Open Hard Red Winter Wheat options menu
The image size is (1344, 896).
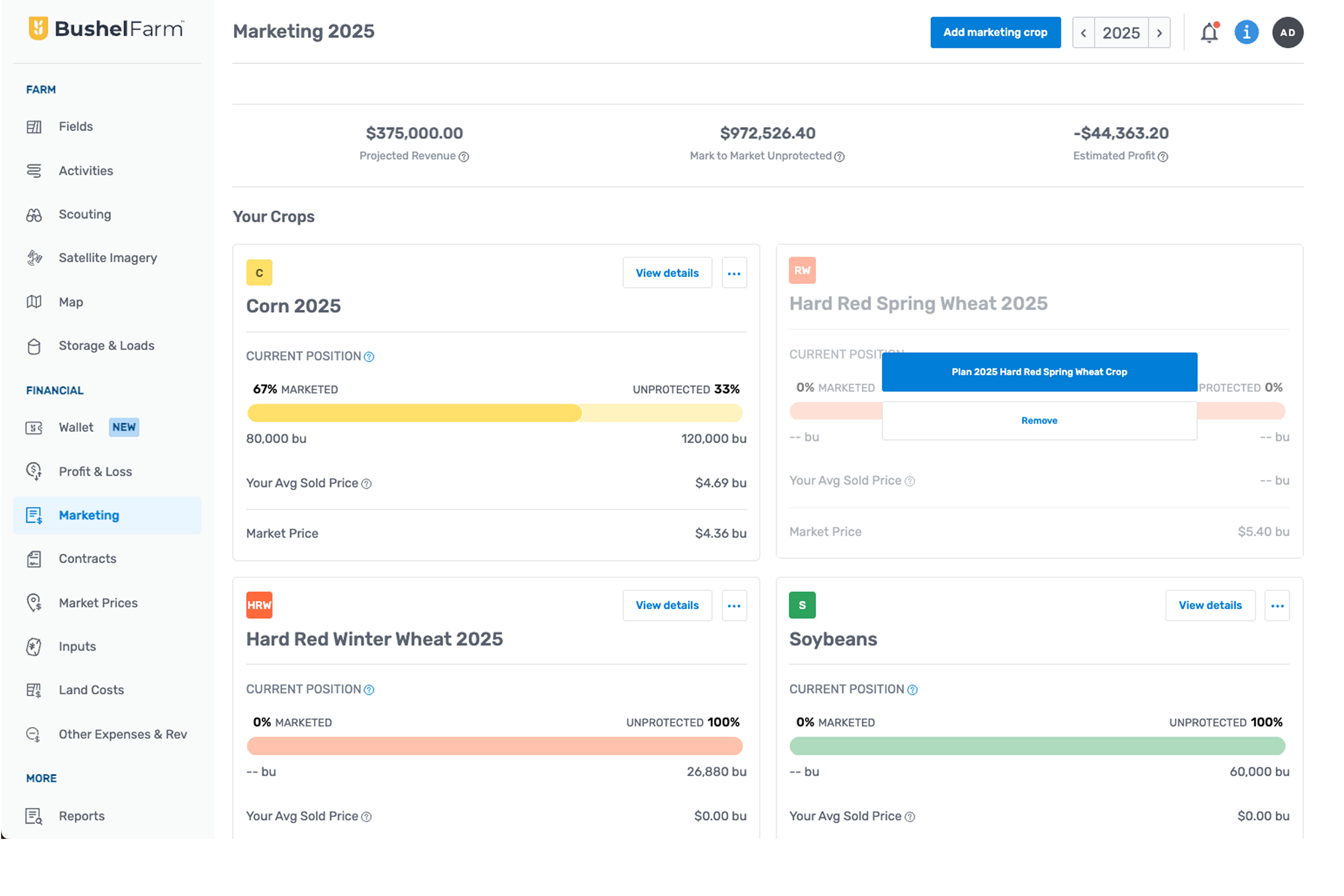734,606
